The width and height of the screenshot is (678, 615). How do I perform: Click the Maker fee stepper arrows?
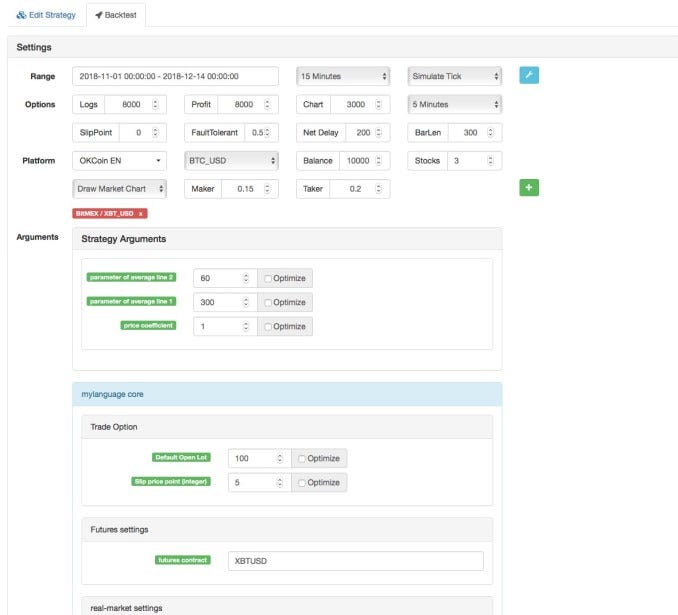pos(267,189)
